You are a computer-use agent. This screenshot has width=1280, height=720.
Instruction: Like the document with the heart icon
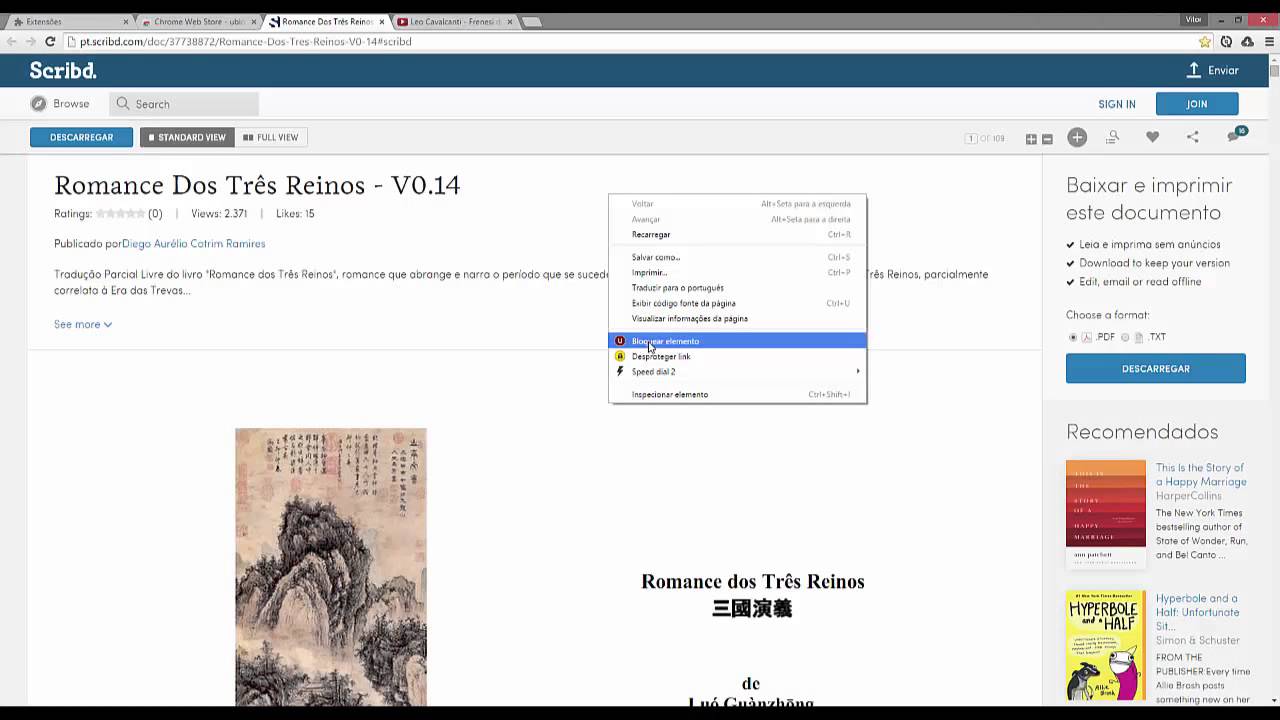1152,137
